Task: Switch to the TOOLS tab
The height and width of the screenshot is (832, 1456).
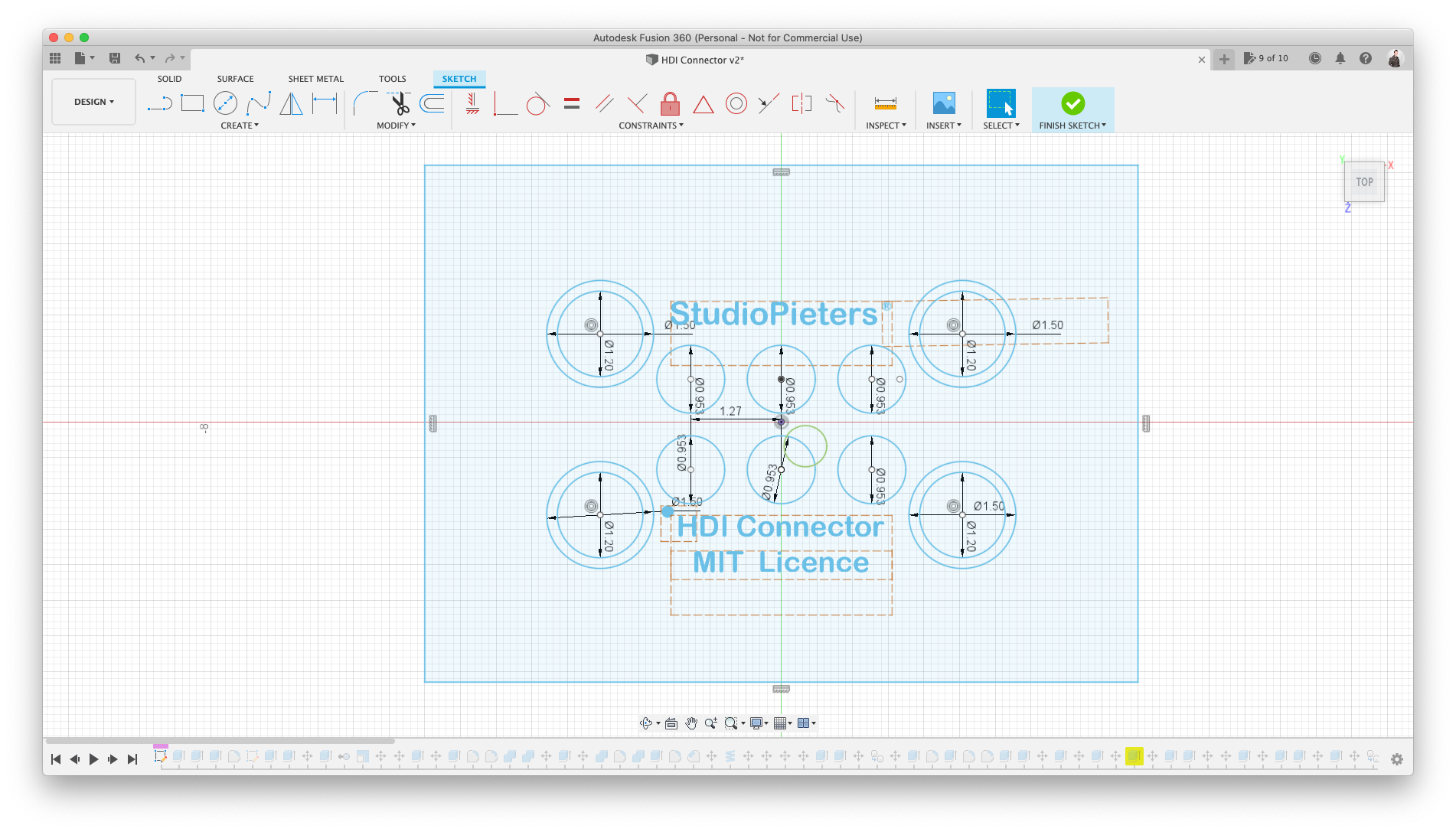Action: point(392,79)
